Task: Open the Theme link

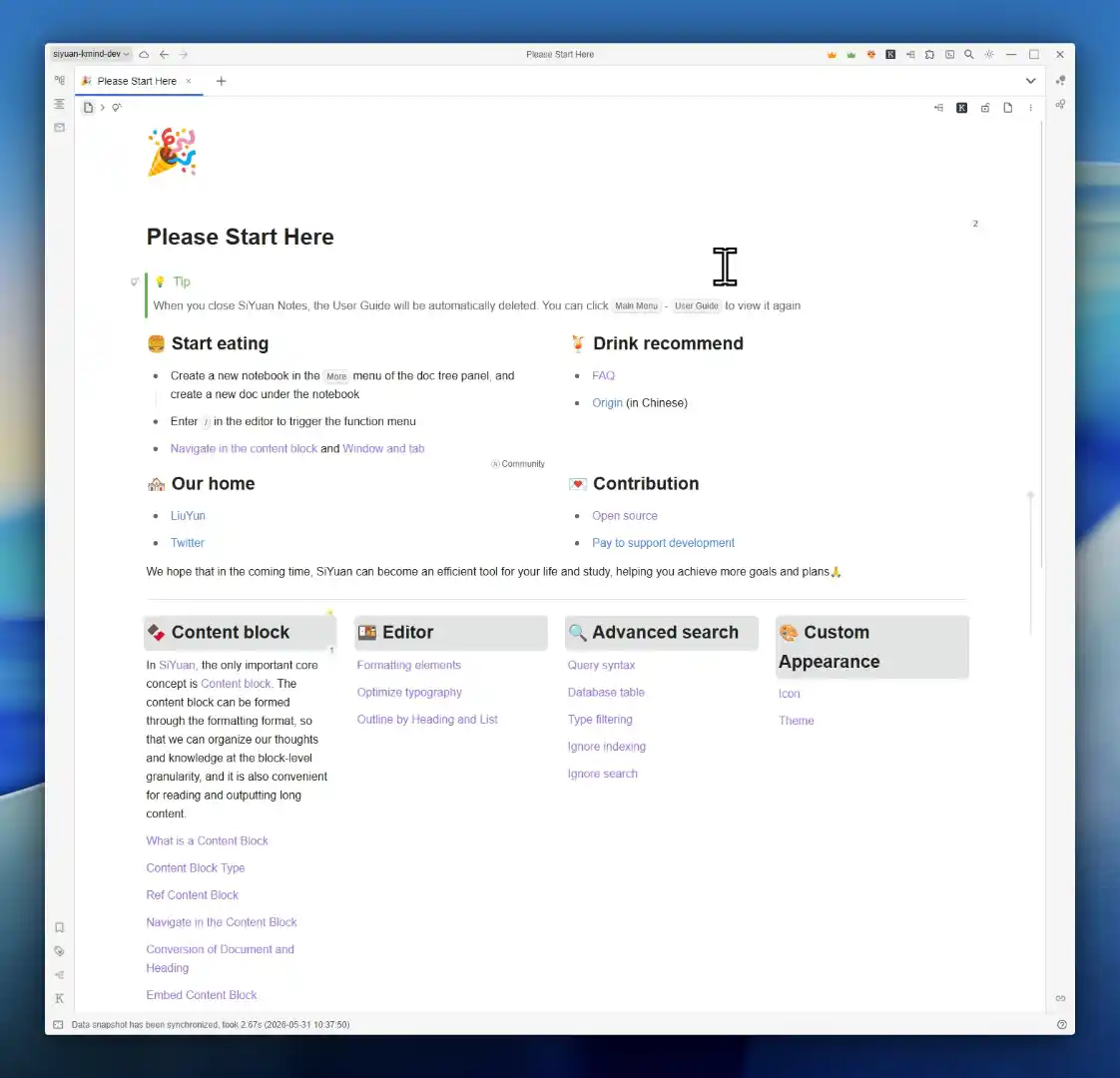Action: (797, 721)
